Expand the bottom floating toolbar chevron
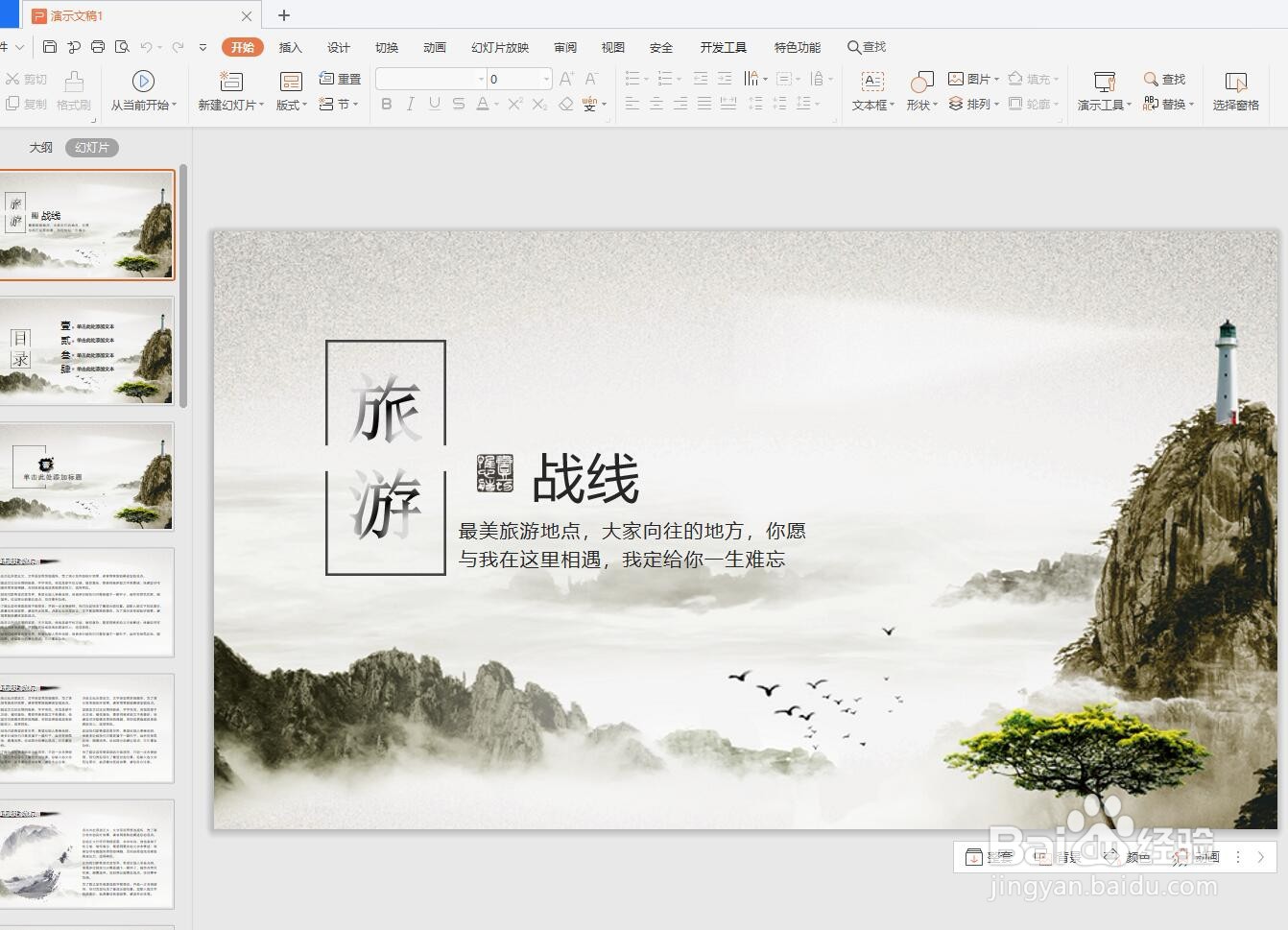This screenshot has width=1288, height=930. [1262, 856]
